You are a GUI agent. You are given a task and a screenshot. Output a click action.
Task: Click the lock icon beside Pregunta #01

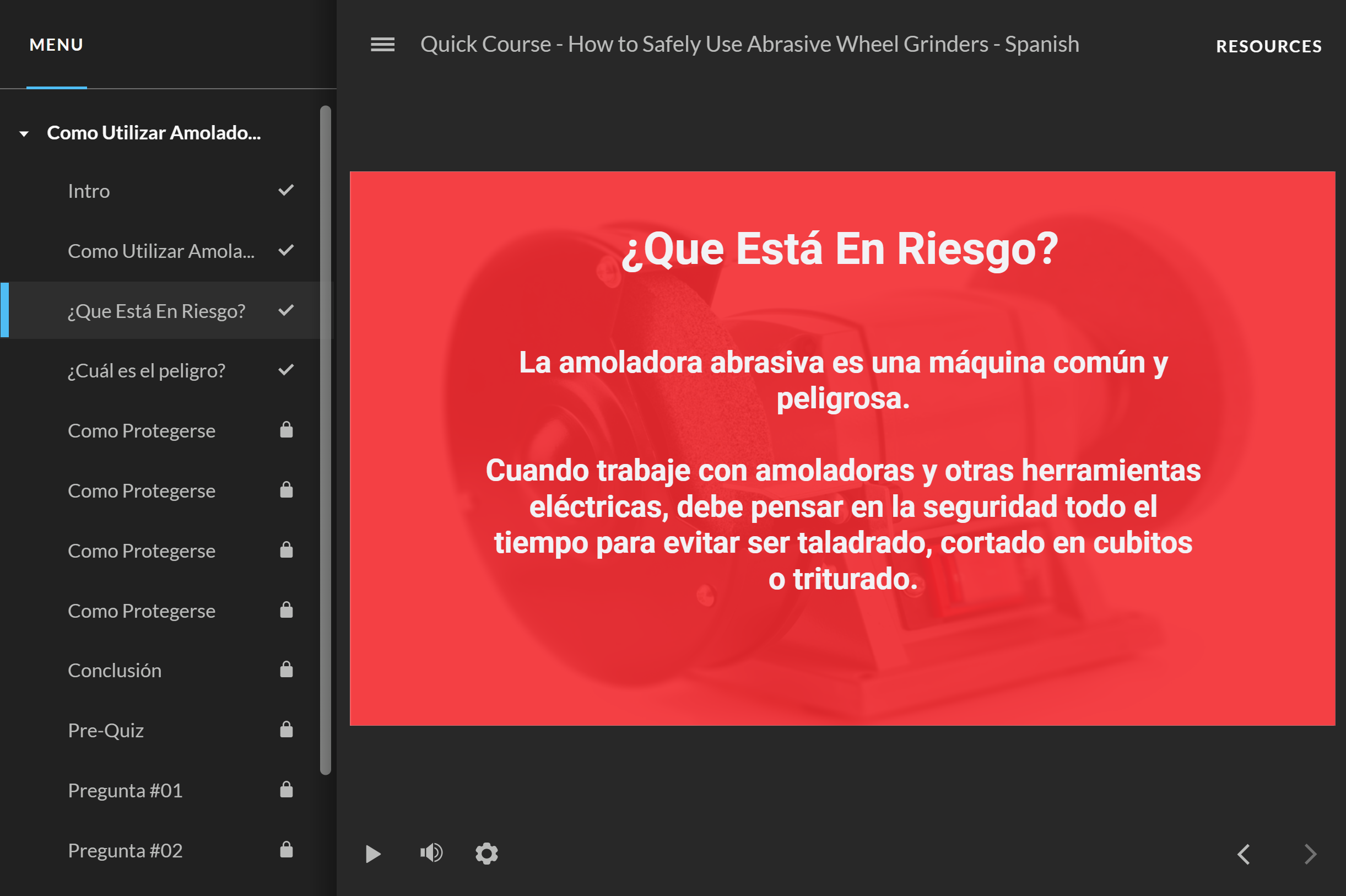coord(287,789)
